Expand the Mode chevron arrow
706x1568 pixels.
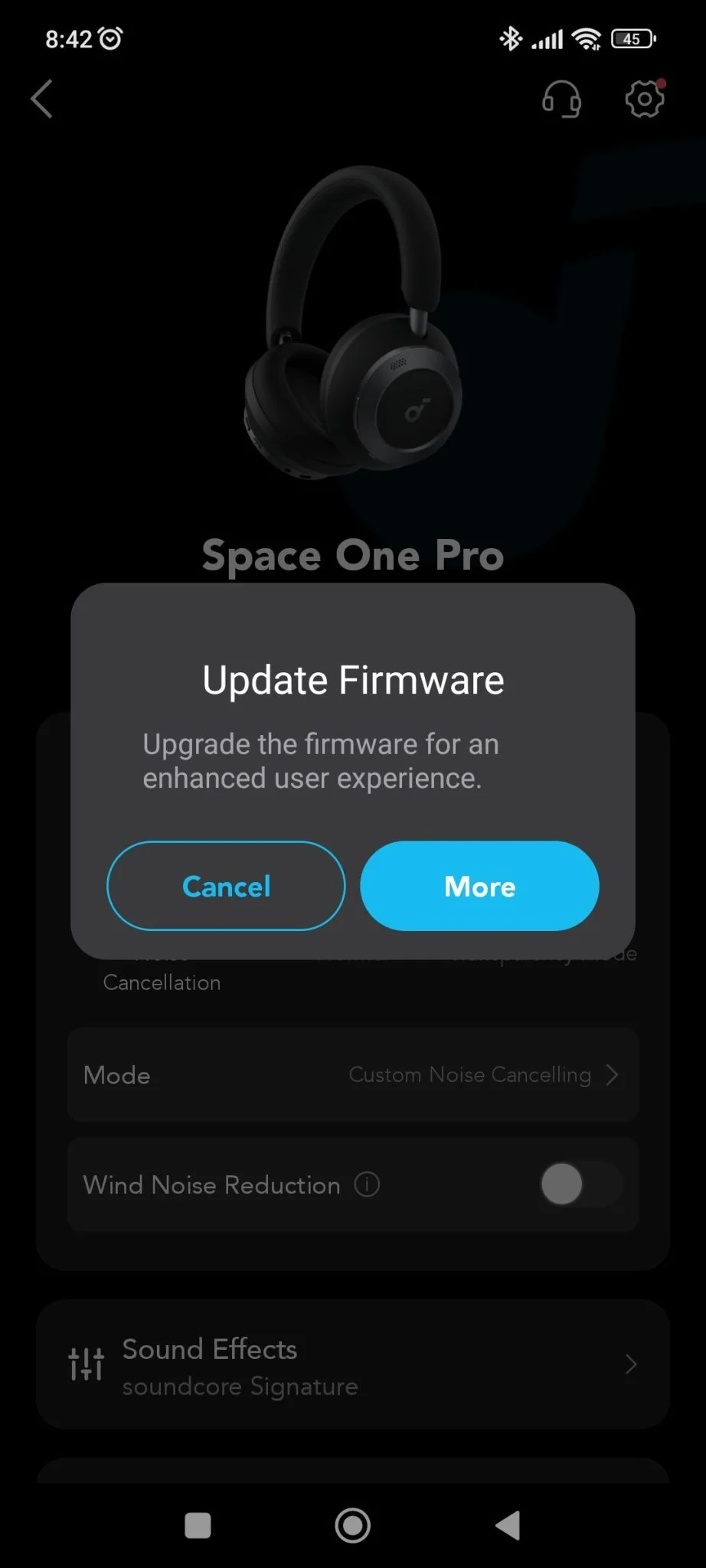click(612, 1075)
